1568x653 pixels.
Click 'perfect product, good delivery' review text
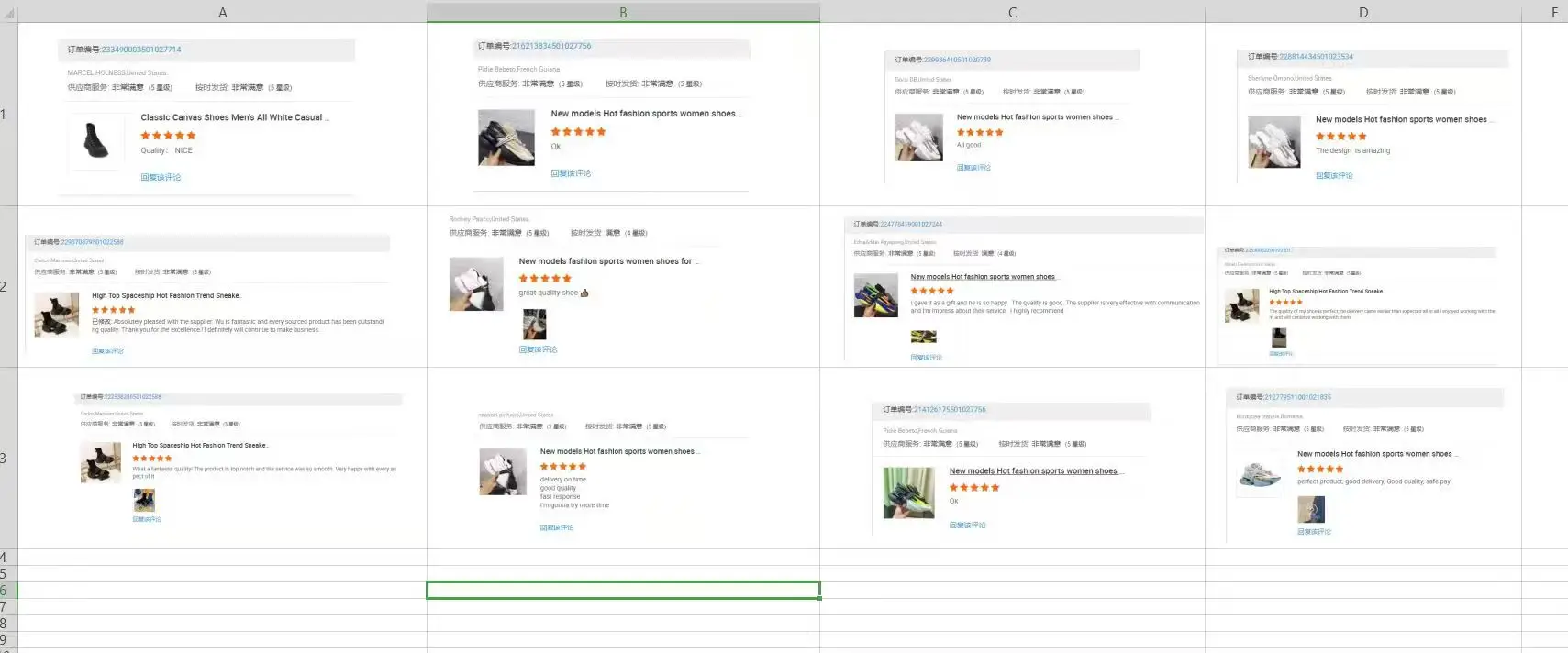(x=1373, y=481)
